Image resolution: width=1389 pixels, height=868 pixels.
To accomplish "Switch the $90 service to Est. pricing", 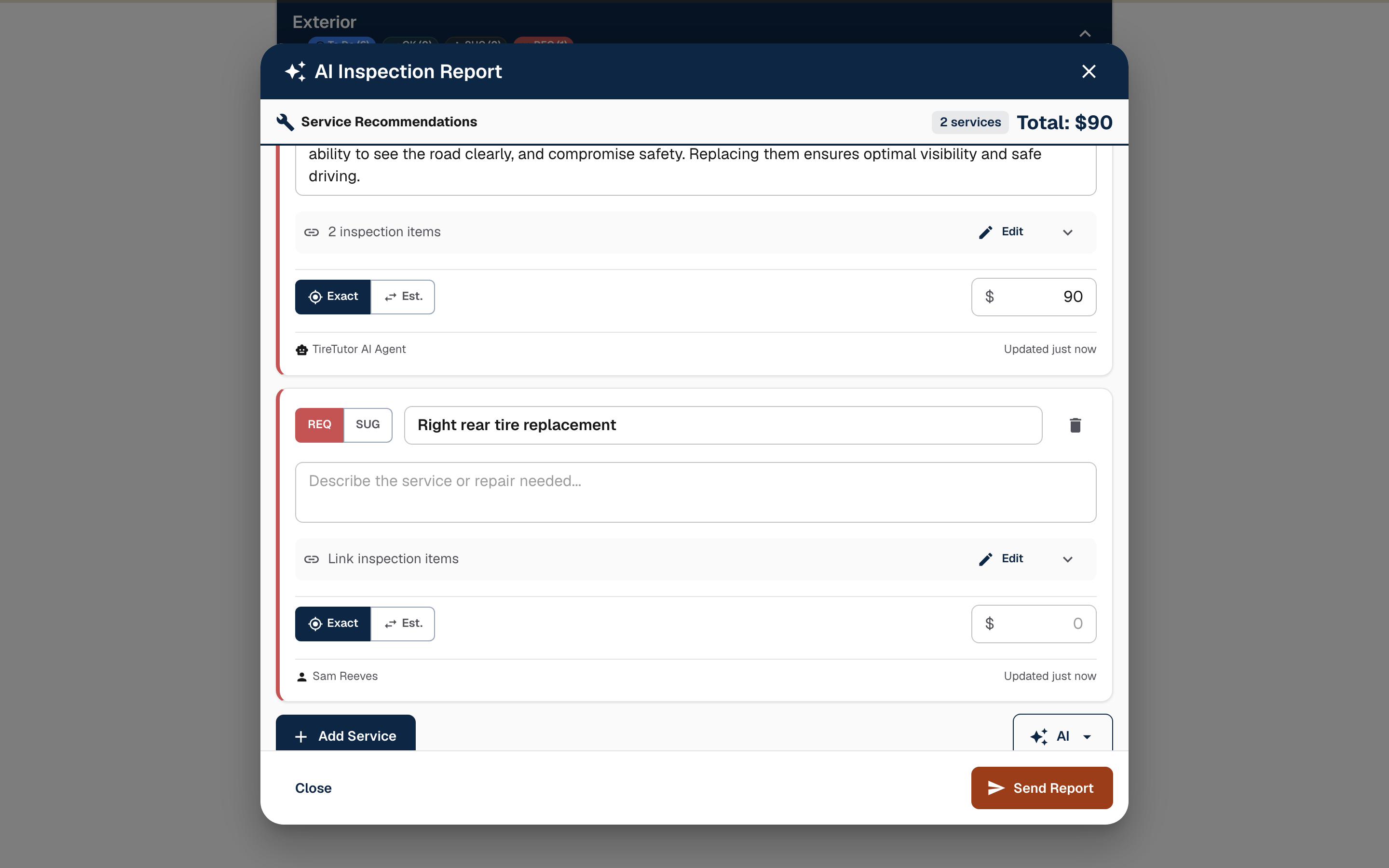I will point(403,297).
